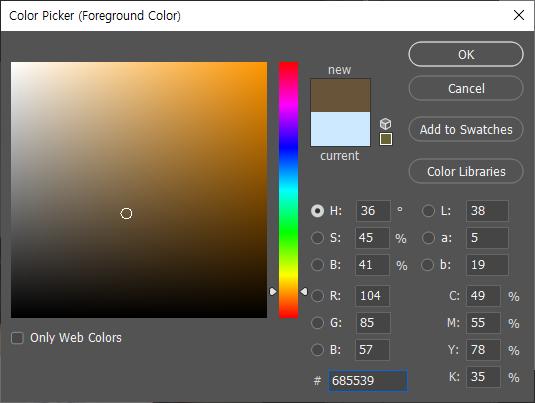Click the right hue slider arrow handle
Screen dimensions: 535x403
coord(304,291)
